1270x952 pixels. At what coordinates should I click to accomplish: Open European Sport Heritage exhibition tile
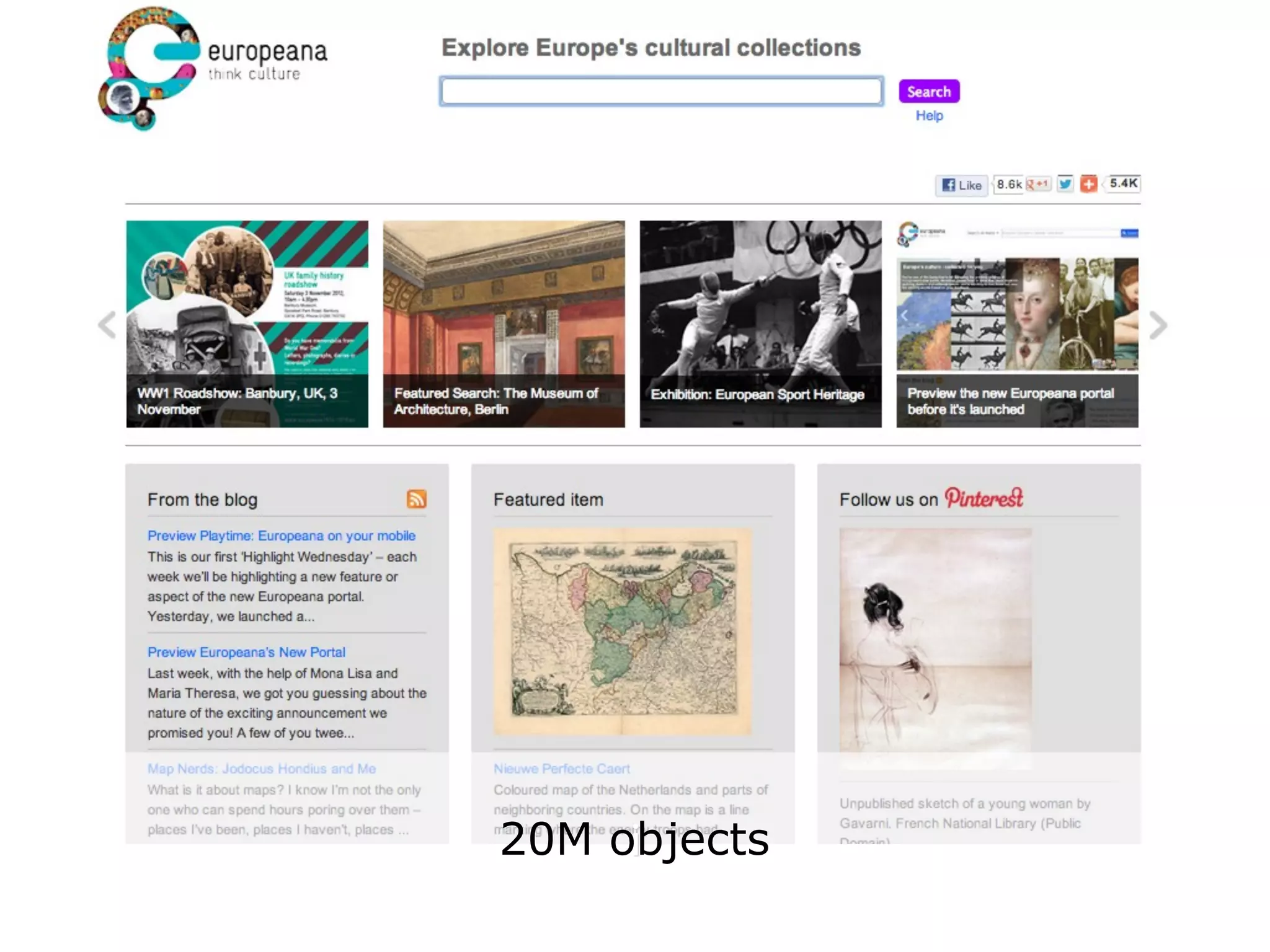coord(760,324)
